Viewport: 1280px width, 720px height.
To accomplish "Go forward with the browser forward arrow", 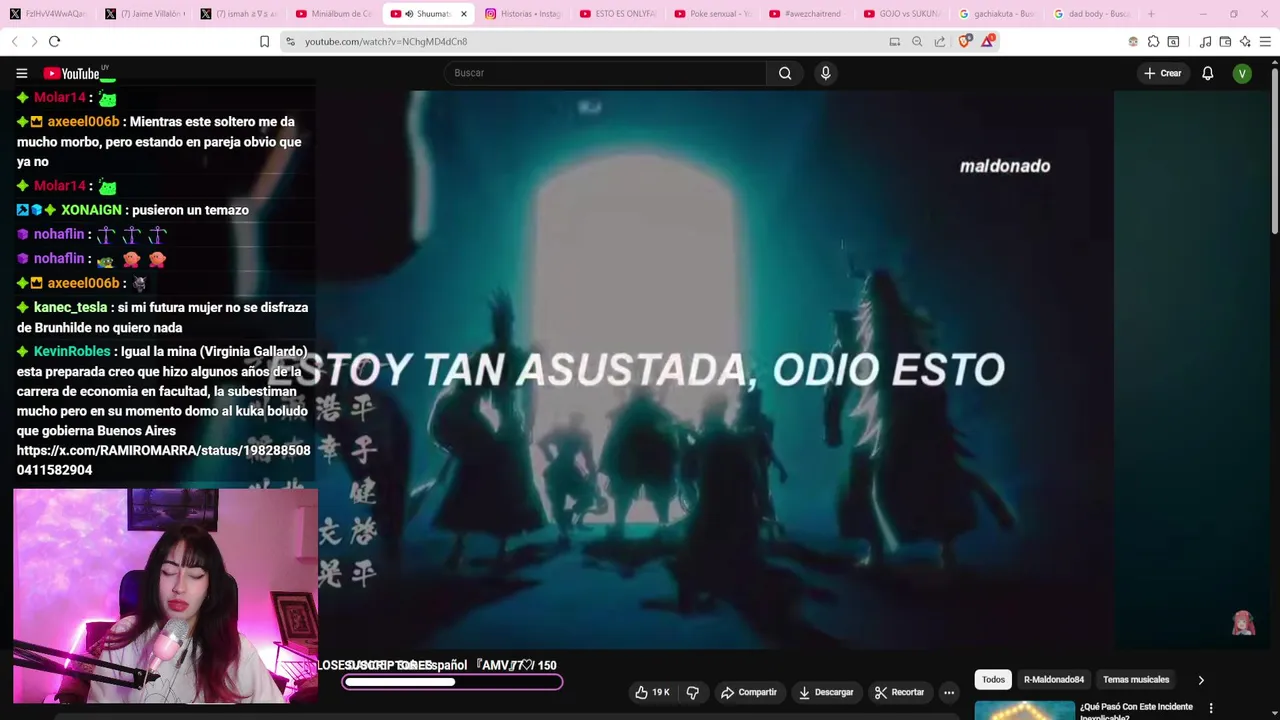I will click(x=33, y=41).
